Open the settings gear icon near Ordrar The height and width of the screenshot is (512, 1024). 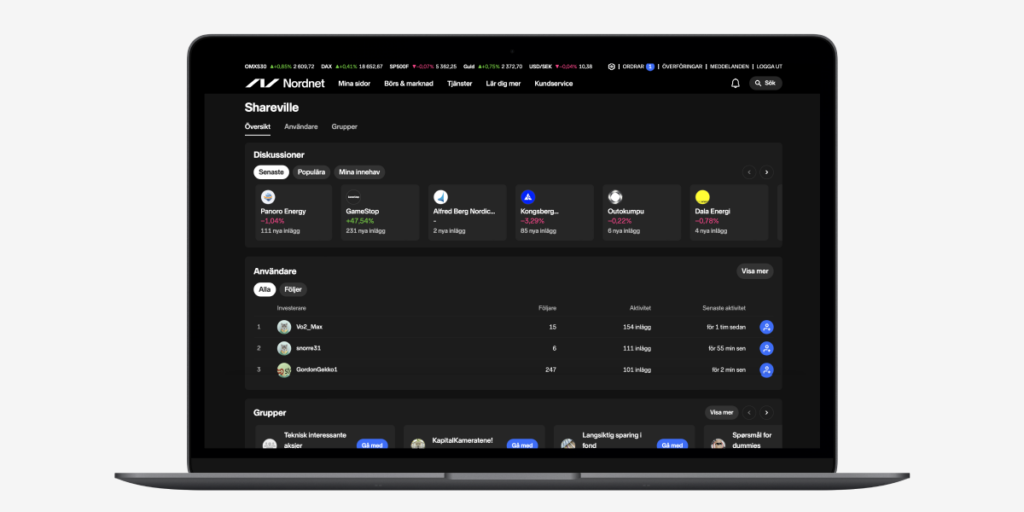[611, 67]
